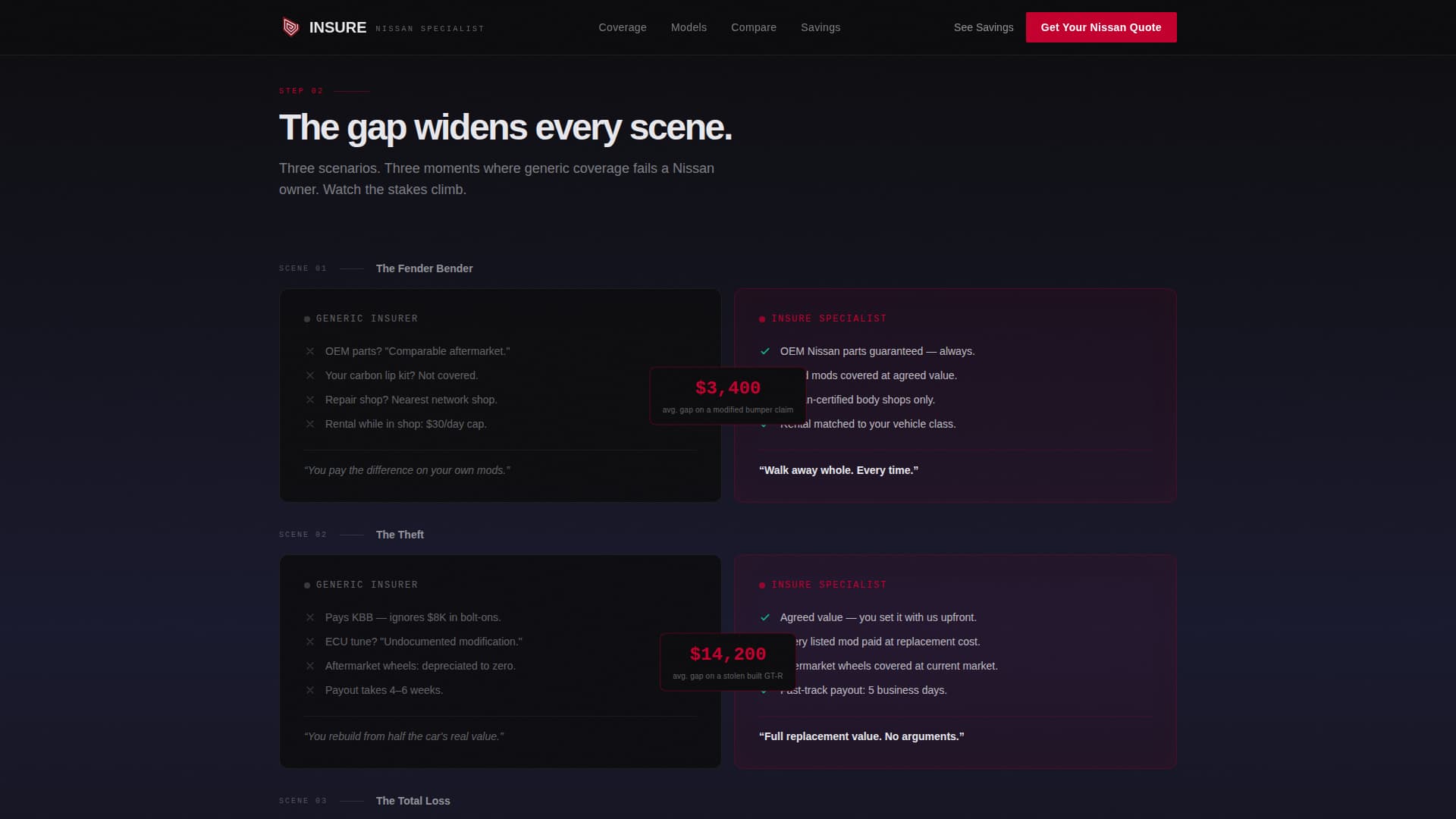Click the checkmark beside Agreed value line

(x=765, y=617)
